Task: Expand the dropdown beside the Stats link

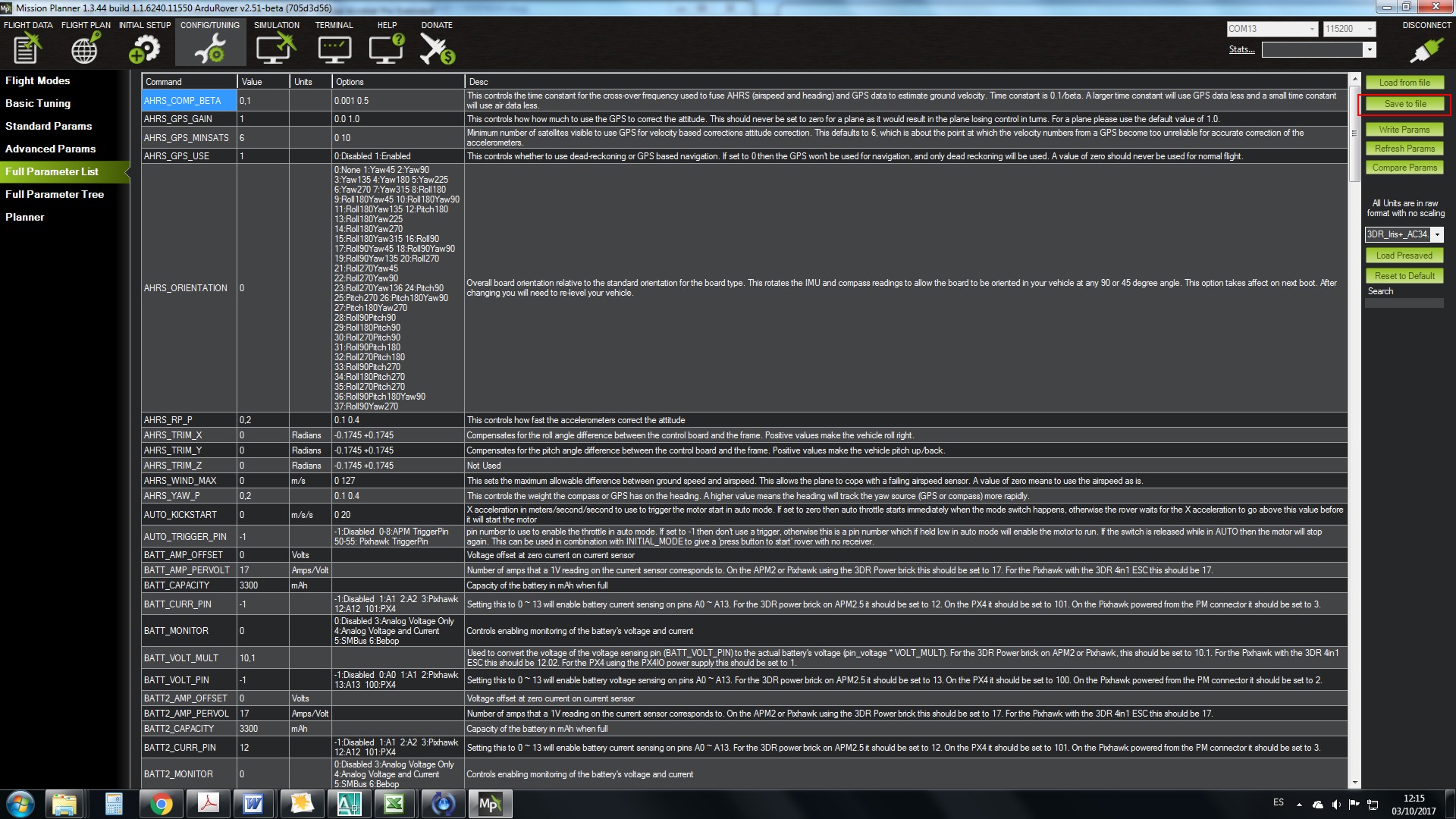Action: [x=1369, y=50]
